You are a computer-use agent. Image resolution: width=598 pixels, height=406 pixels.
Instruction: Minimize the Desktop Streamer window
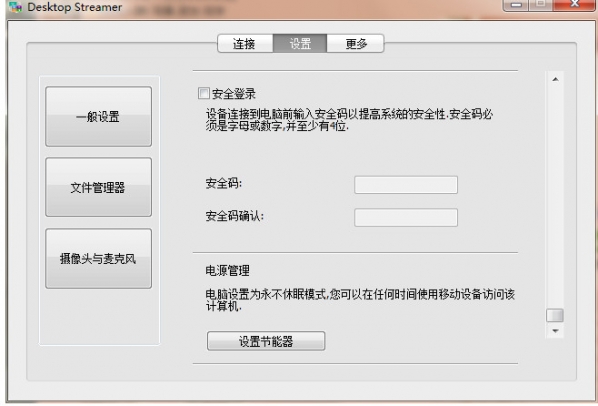[x=516, y=5]
